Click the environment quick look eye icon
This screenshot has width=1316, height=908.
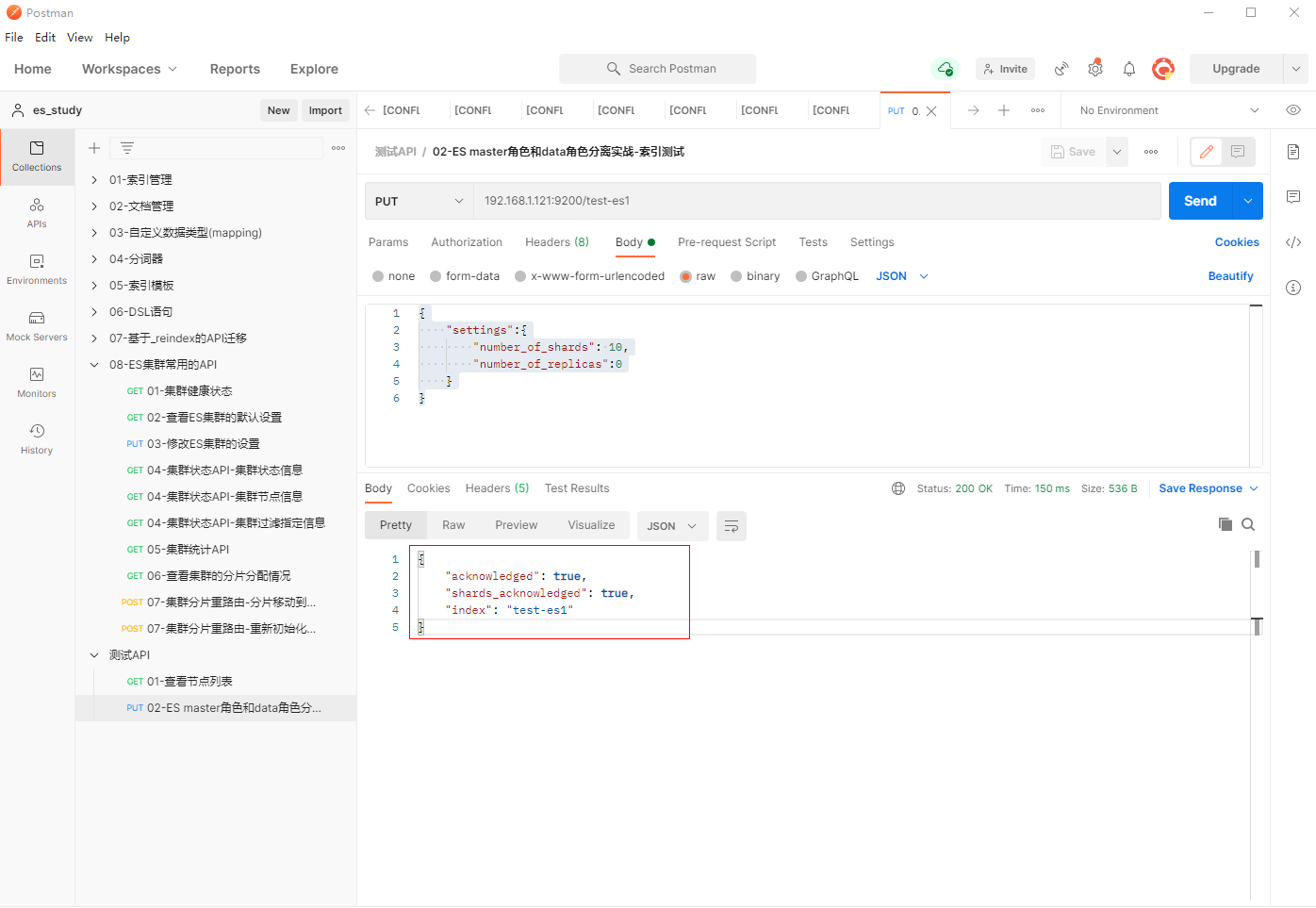[1292, 110]
